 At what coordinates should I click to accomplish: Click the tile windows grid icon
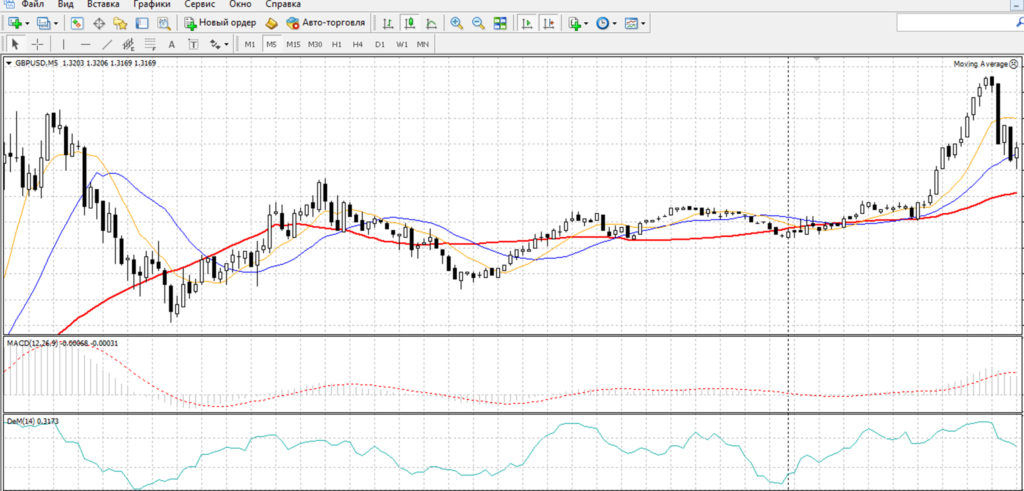(x=500, y=24)
